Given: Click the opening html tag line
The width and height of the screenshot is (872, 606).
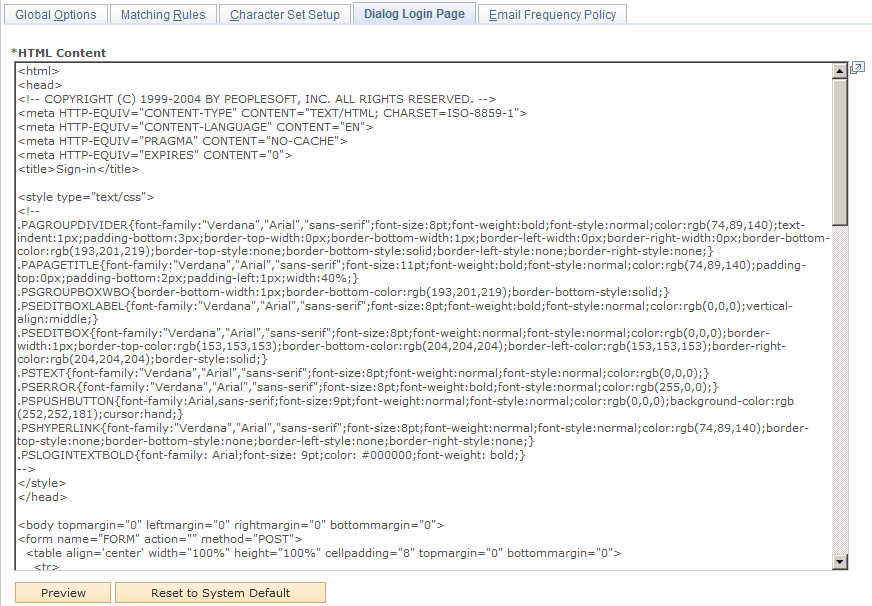Looking at the screenshot, I should [37, 71].
